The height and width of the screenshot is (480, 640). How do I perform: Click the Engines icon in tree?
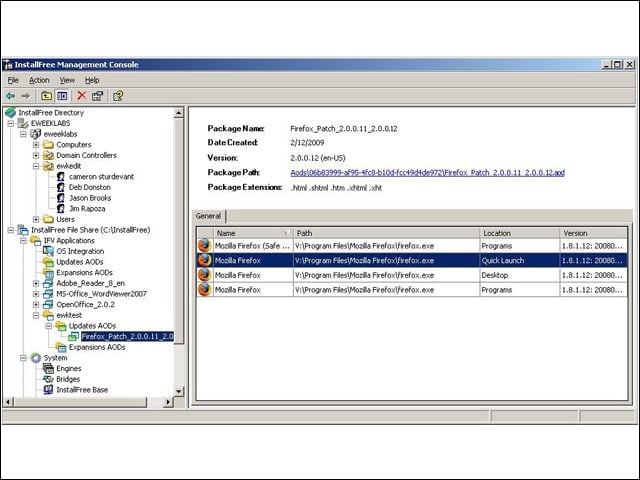point(48,368)
